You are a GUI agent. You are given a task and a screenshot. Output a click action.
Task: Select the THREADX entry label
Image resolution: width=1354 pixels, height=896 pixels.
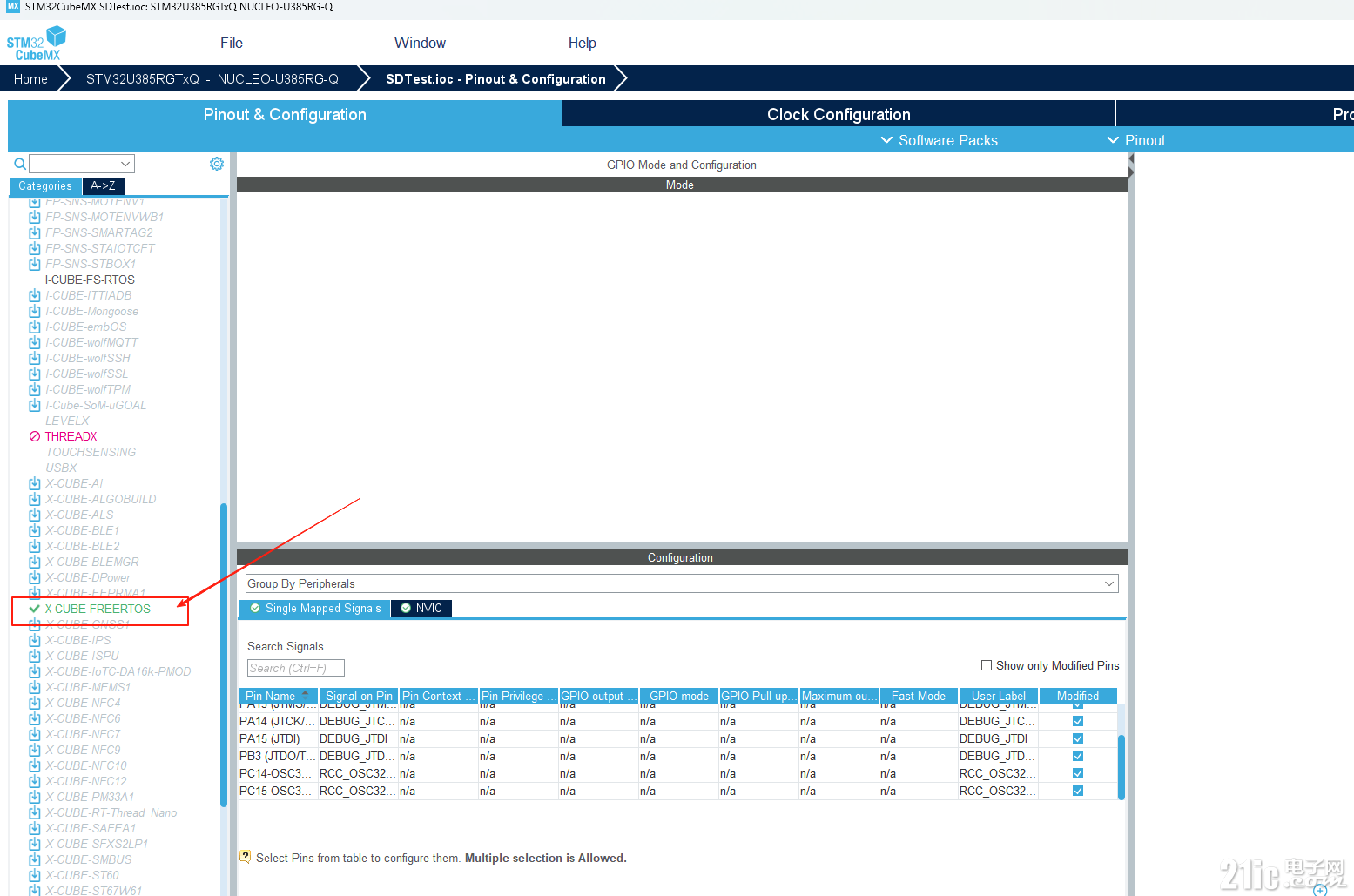tap(71, 436)
